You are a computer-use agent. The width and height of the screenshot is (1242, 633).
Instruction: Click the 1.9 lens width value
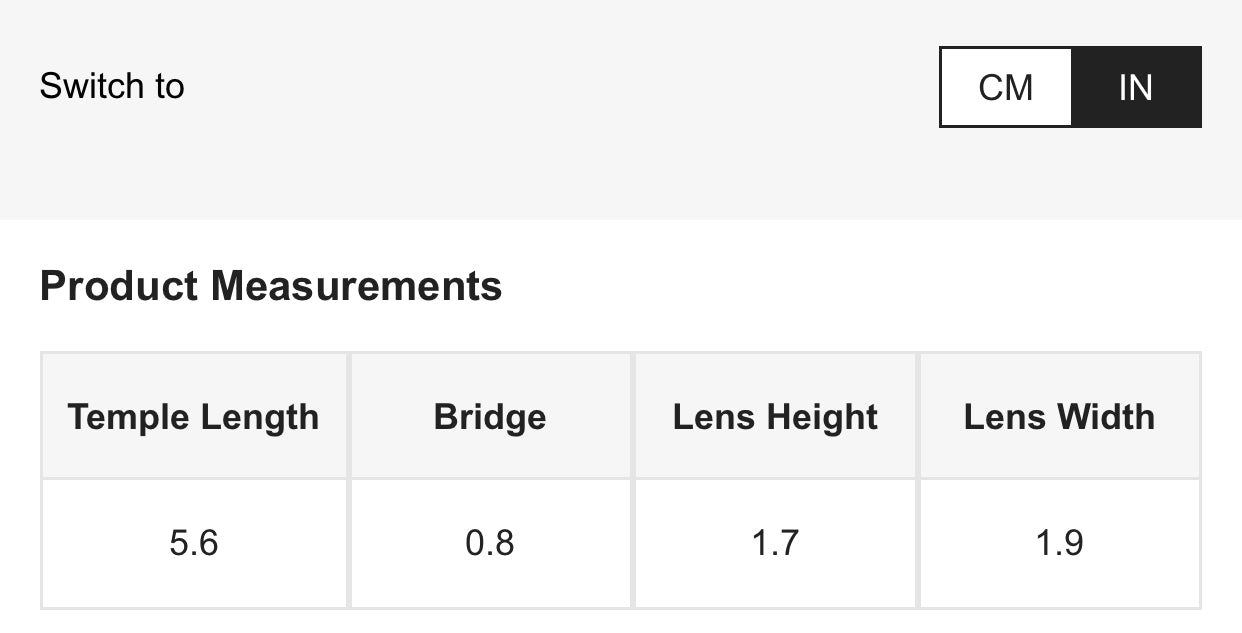click(1059, 543)
